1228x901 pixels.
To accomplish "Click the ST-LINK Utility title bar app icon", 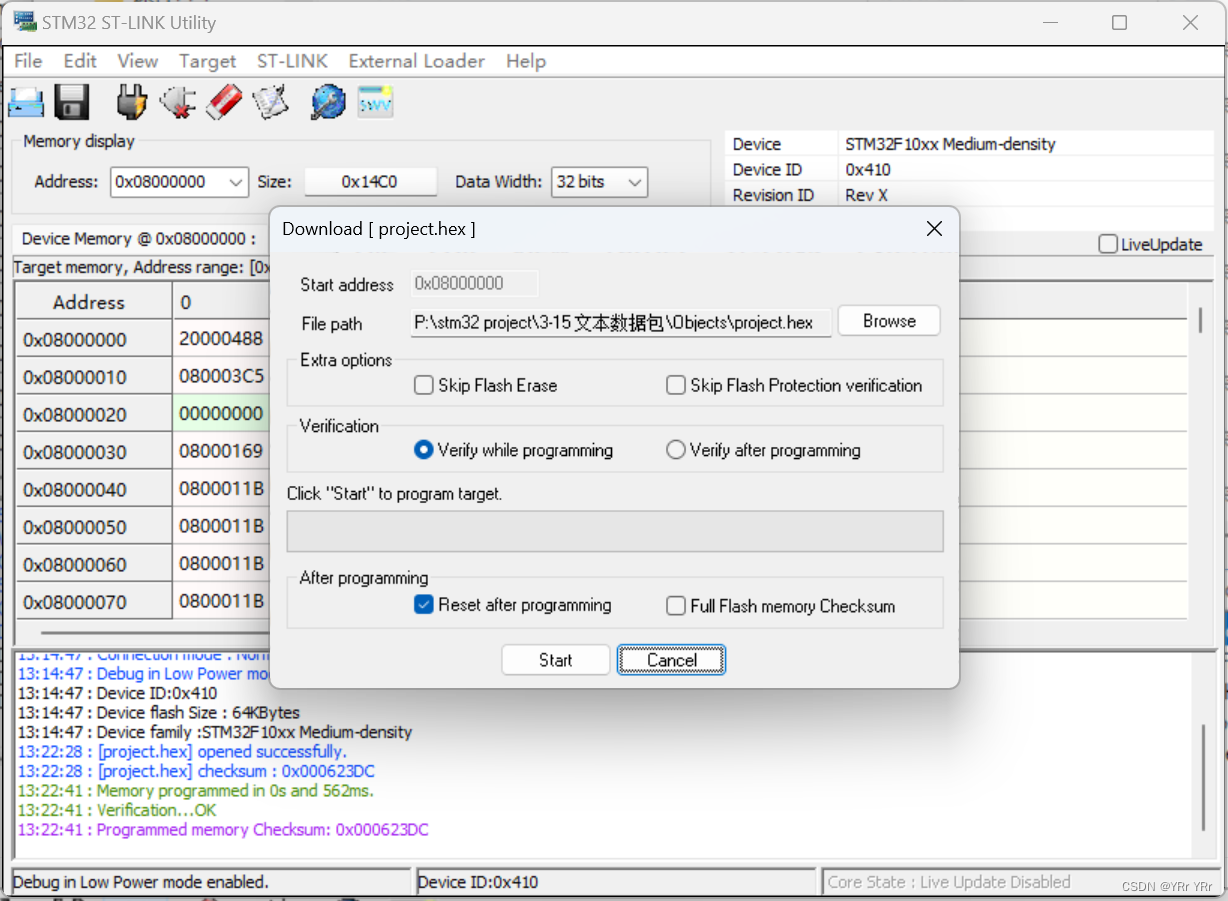I will click(23, 22).
